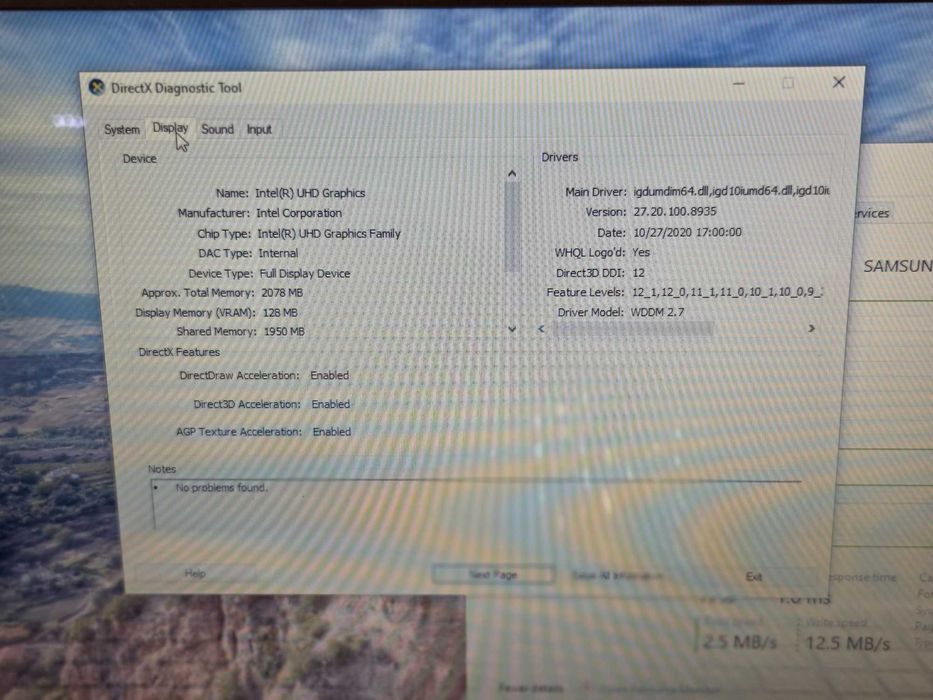
Task: Click the Save All Information button
Action: click(x=616, y=575)
